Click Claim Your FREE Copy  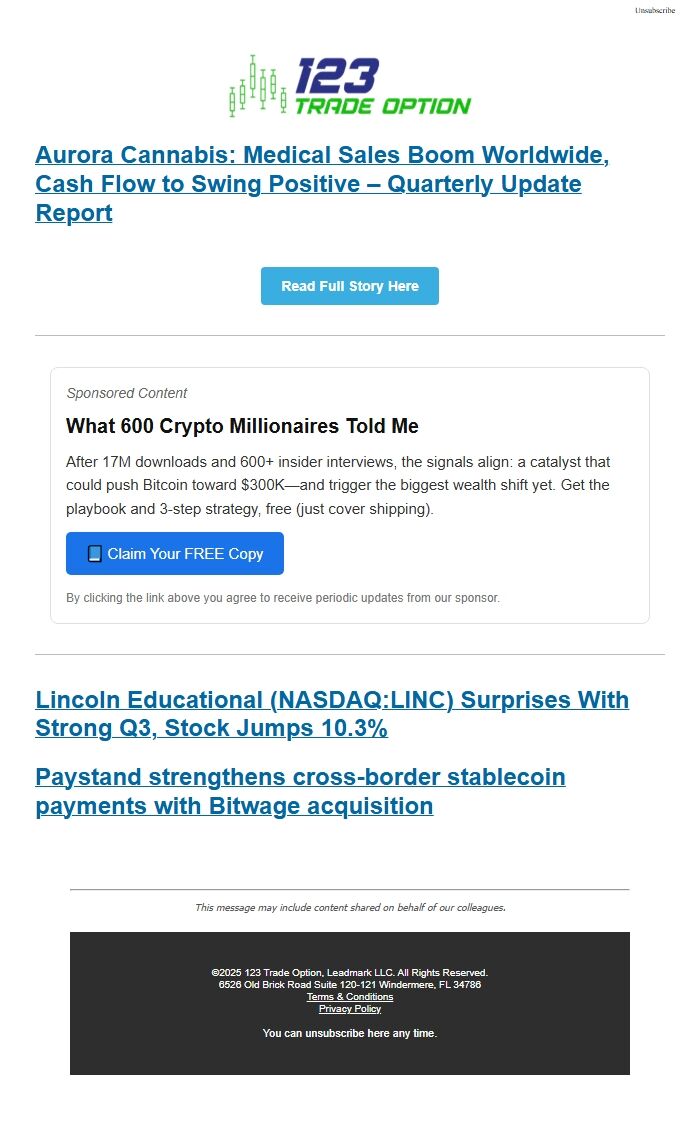click(174, 553)
